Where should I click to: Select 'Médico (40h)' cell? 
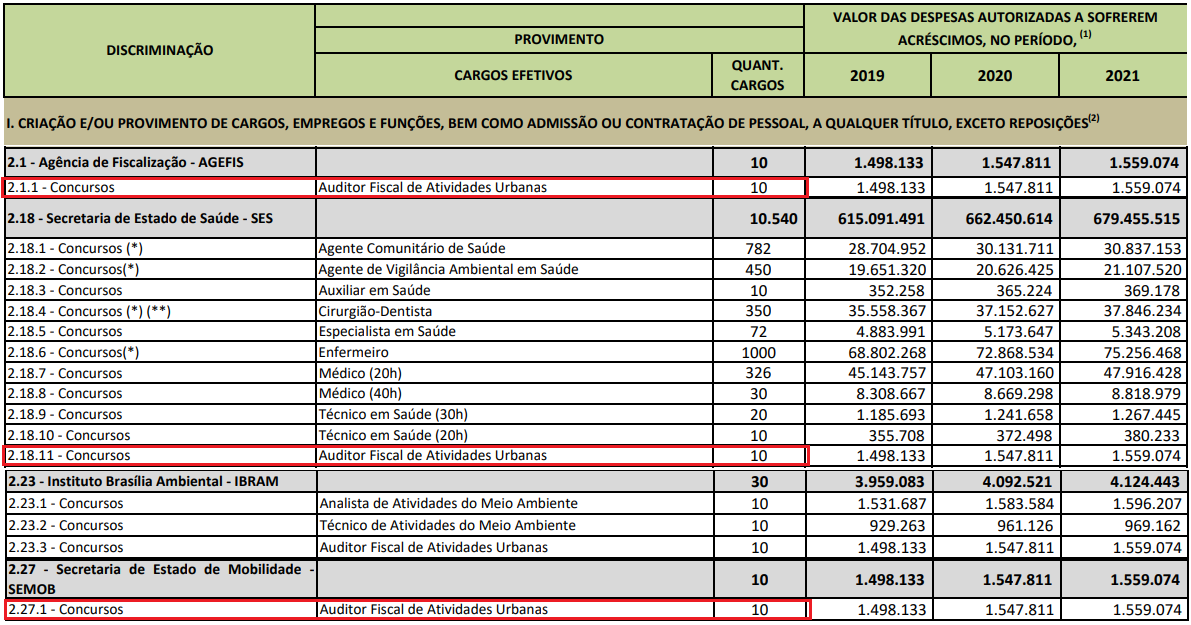pyautogui.click(x=360, y=393)
